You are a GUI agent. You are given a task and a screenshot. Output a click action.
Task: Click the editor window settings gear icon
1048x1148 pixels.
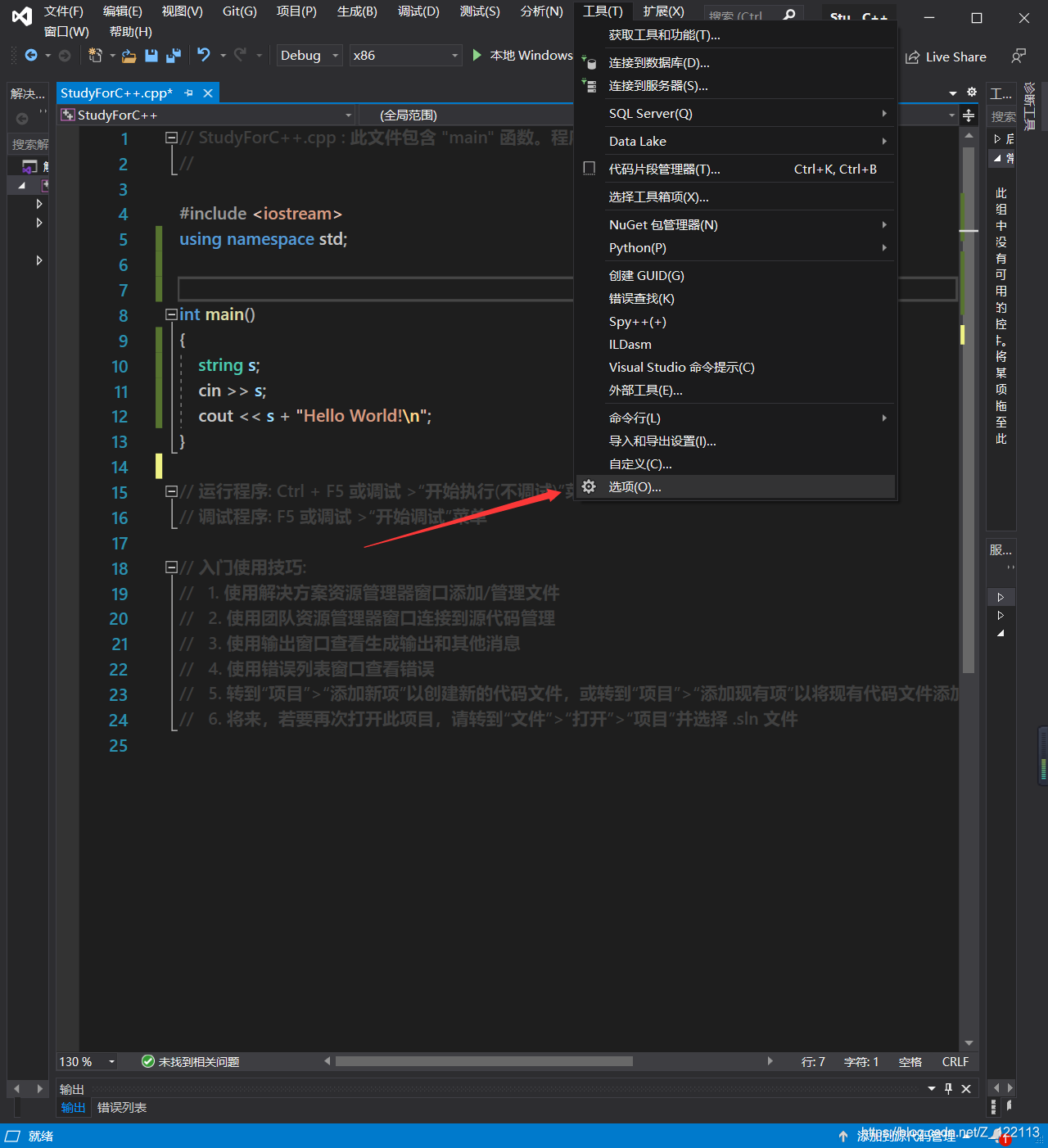coord(972,93)
